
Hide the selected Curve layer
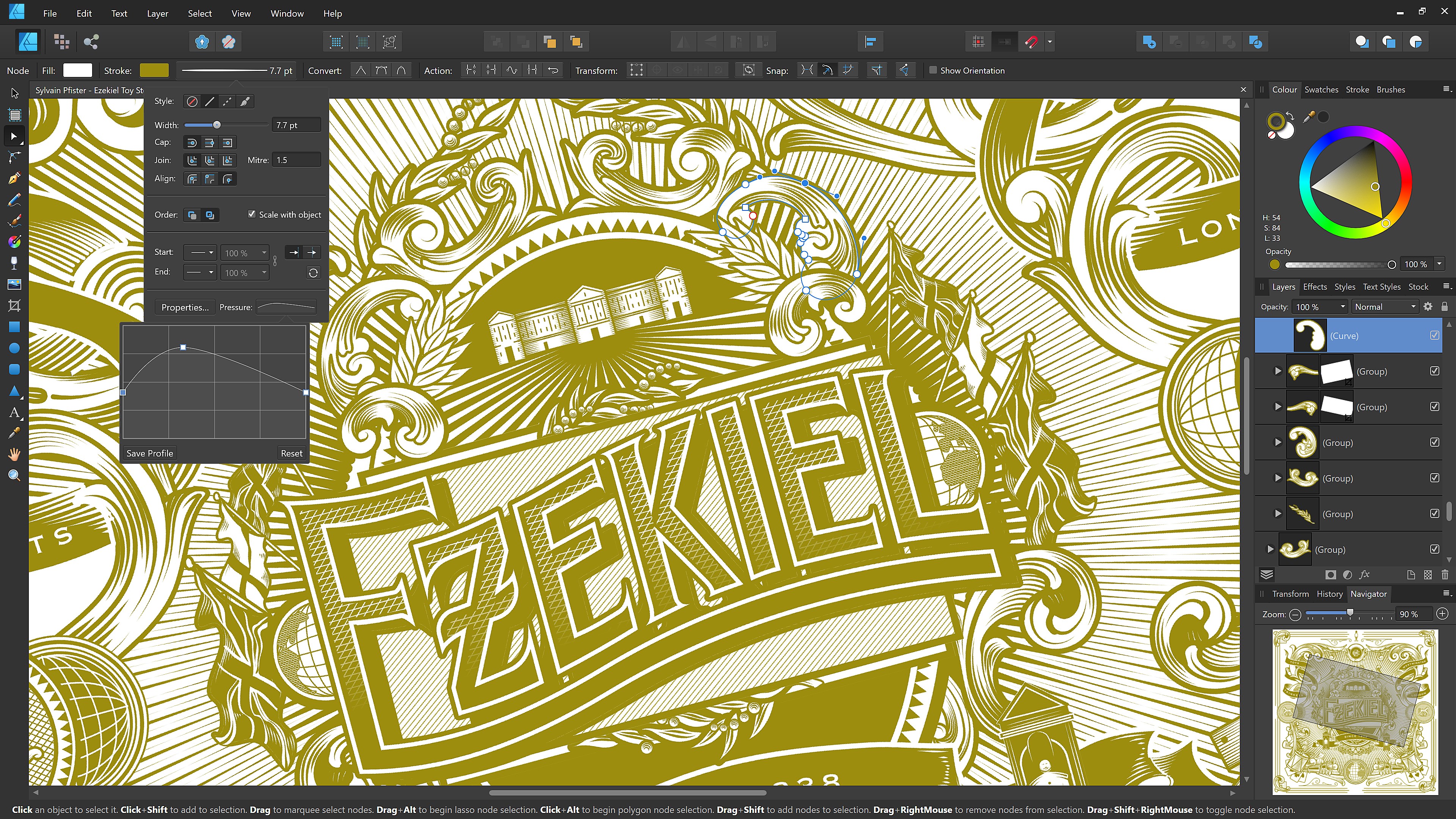click(x=1434, y=335)
